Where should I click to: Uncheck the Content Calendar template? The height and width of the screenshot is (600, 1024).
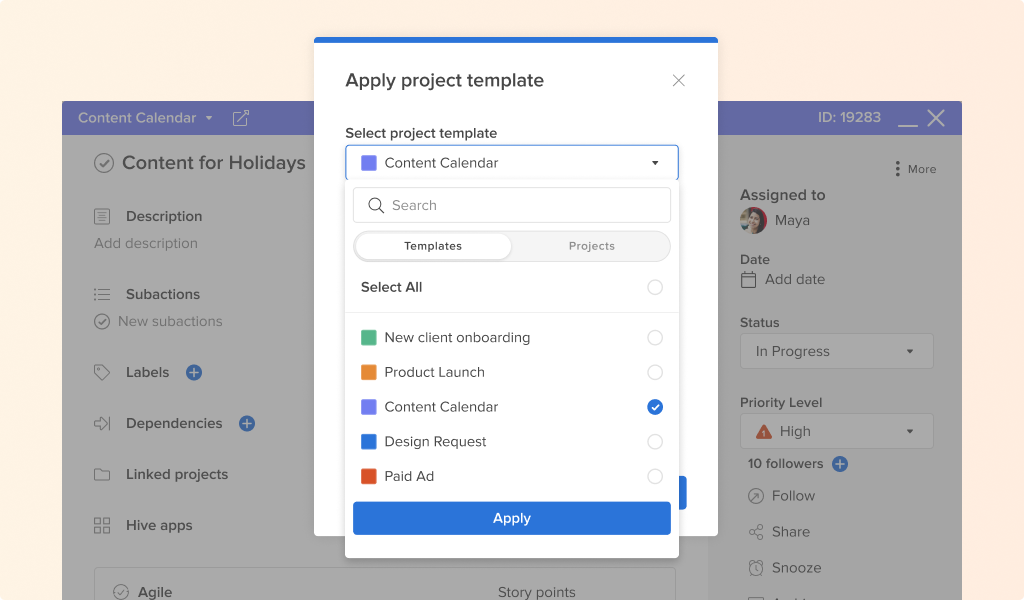click(x=655, y=407)
